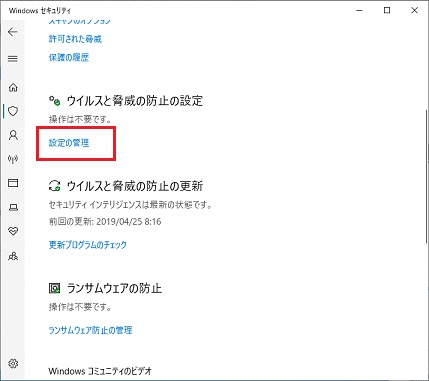Click the 前回の更新 2019/04/25 8:16 text
Viewport: 429px width, 381px height.
click(x=105, y=222)
